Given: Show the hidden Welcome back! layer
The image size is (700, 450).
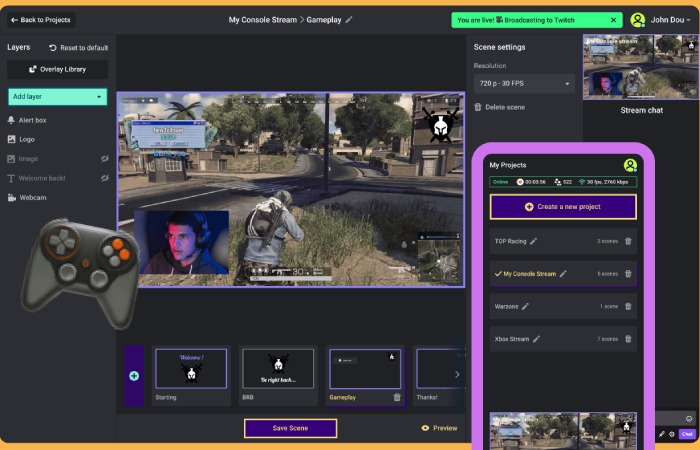Looking at the screenshot, I should [104, 178].
